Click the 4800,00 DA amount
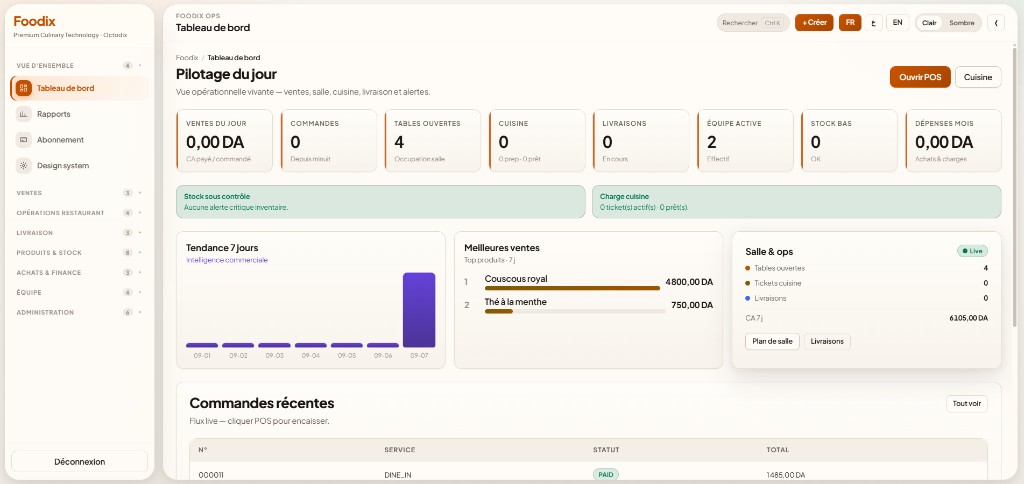This screenshot has width=1024, height=484. [x=689, y=282]
